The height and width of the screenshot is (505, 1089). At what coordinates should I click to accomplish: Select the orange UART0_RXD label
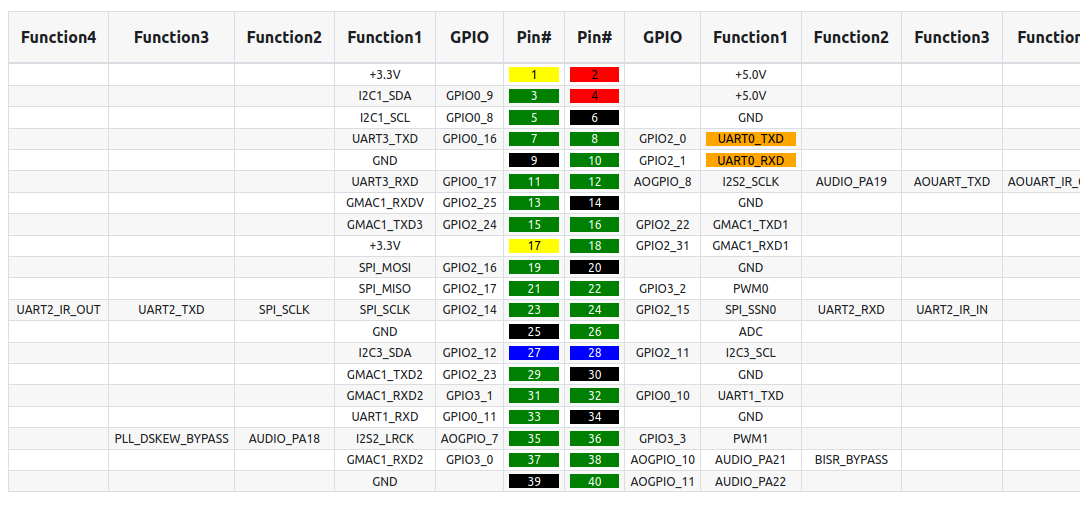[751, 160]
